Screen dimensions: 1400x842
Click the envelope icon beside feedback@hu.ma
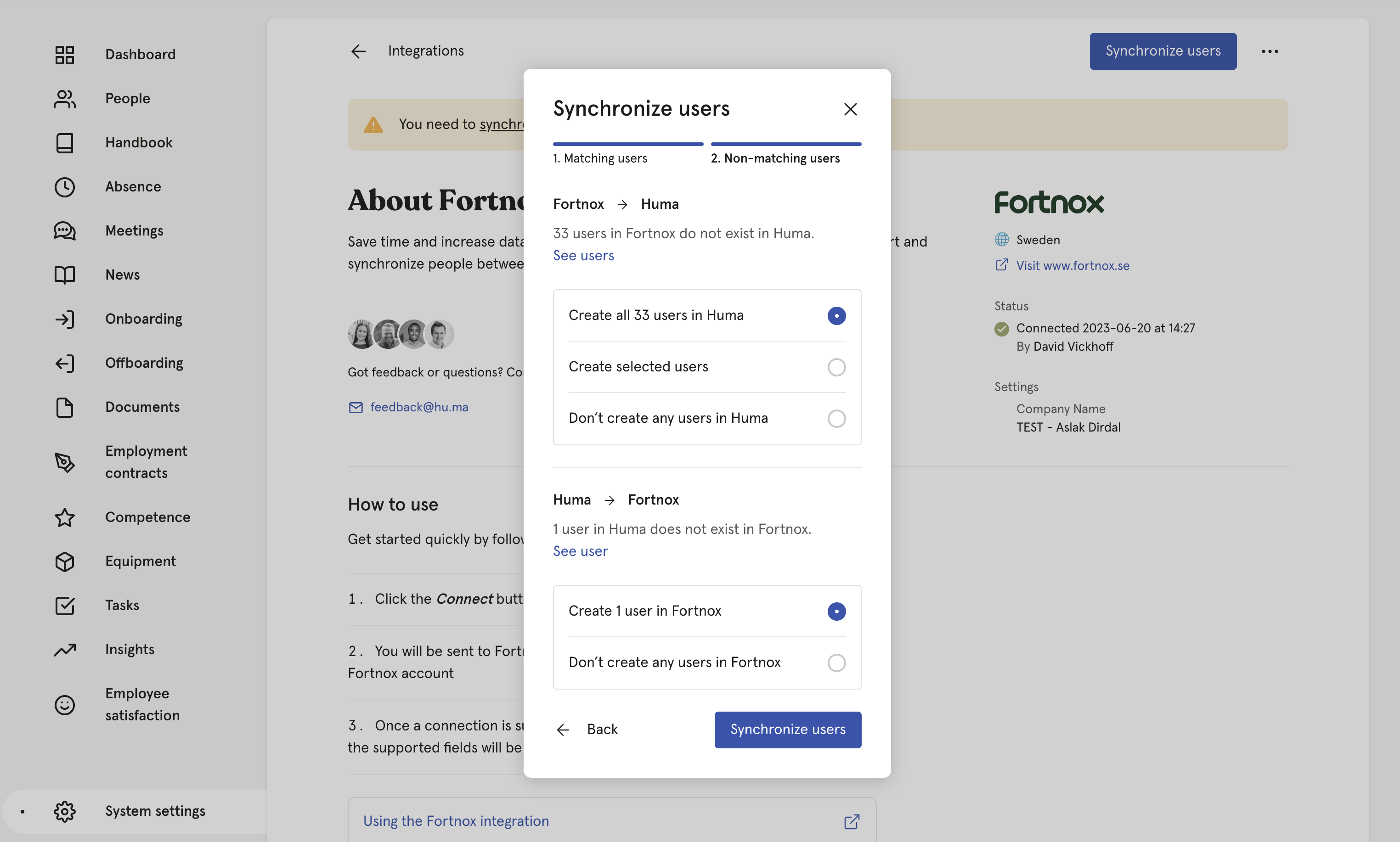355,407
